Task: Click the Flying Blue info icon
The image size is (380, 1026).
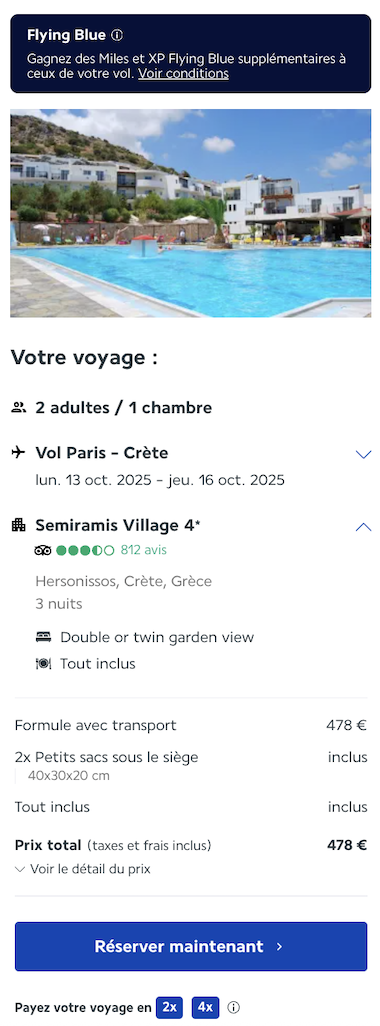Action: tap(117, 35)
